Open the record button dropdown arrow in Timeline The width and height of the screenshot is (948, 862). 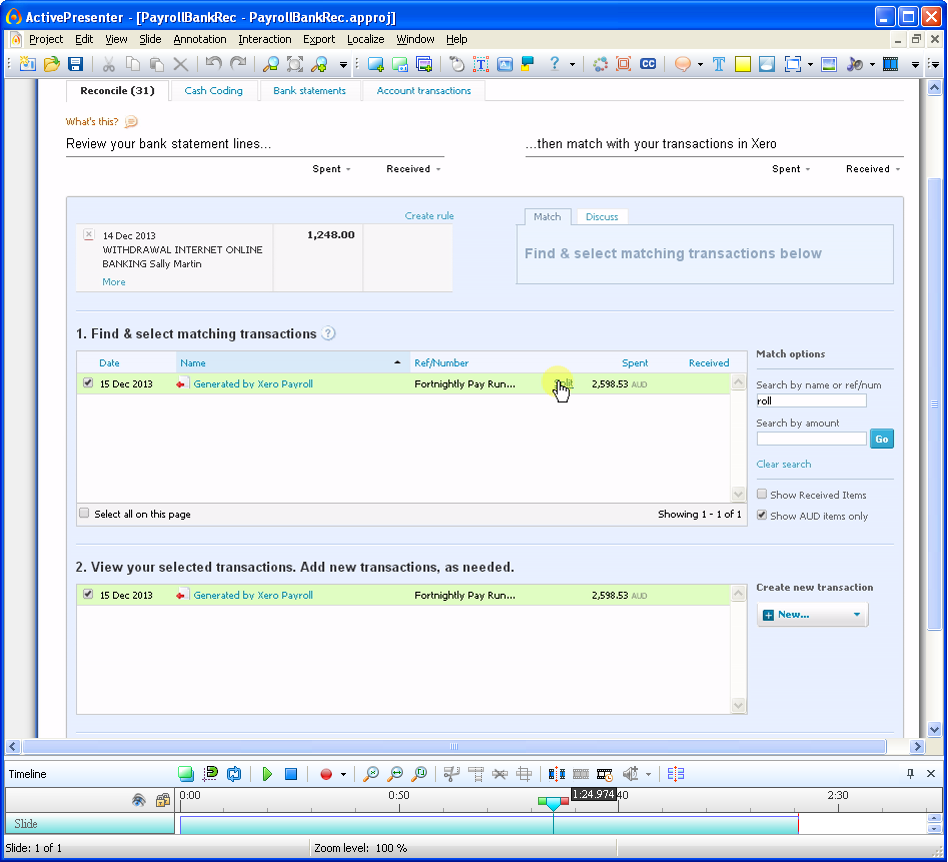coord(343,774)
